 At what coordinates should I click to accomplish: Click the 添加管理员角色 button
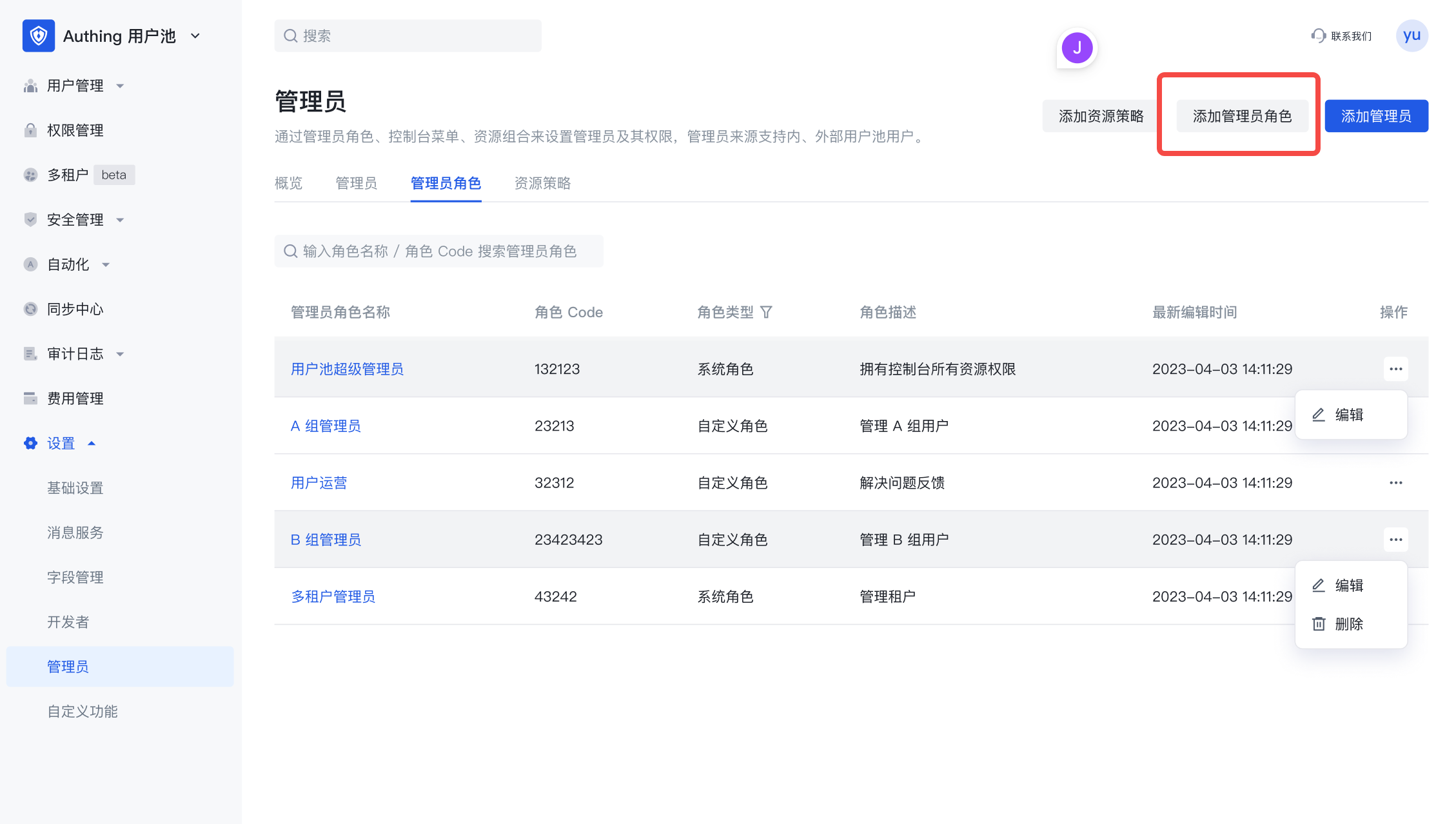(1242, 116)
